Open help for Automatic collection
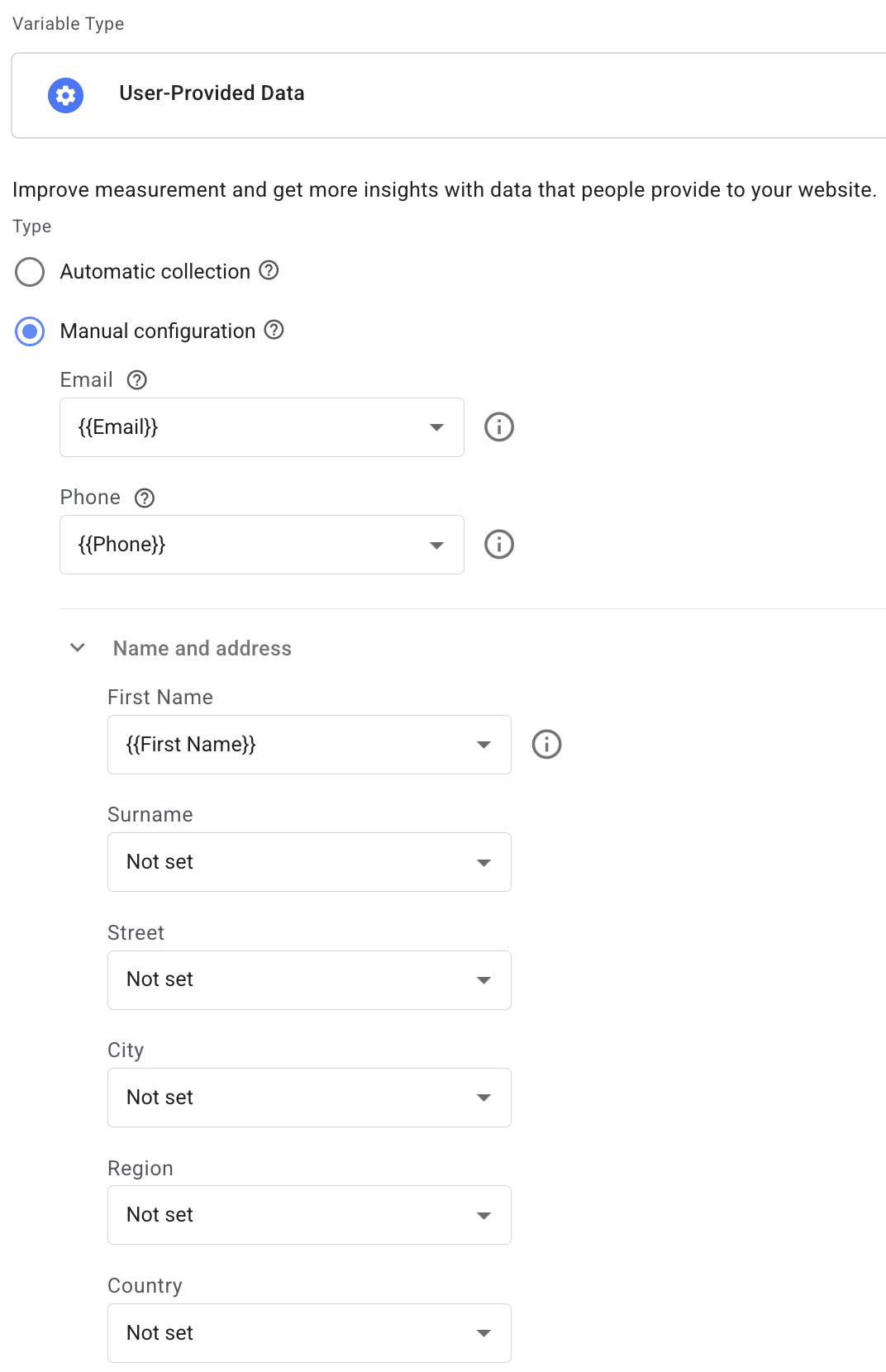This screenshot has width=886, height=1372. pos(269,270)
